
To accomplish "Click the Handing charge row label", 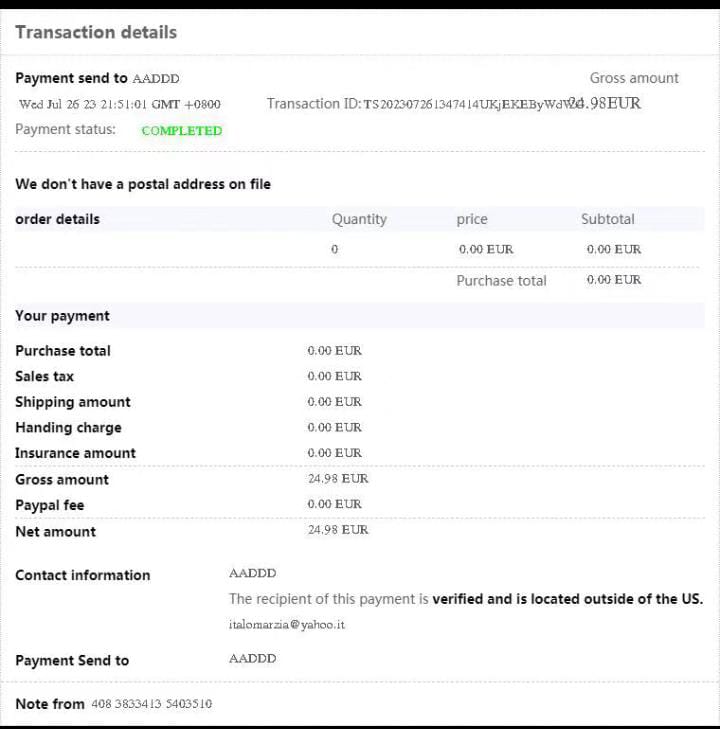I will [68, 427].
